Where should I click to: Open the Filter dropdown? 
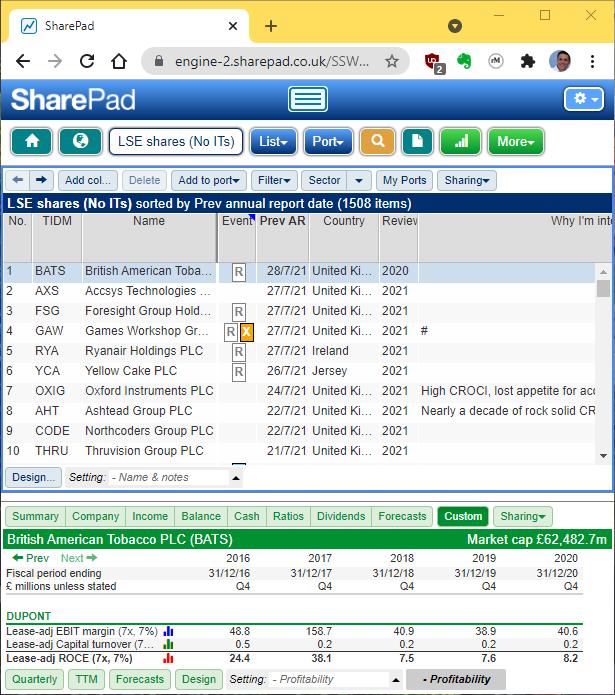(274, 180)
